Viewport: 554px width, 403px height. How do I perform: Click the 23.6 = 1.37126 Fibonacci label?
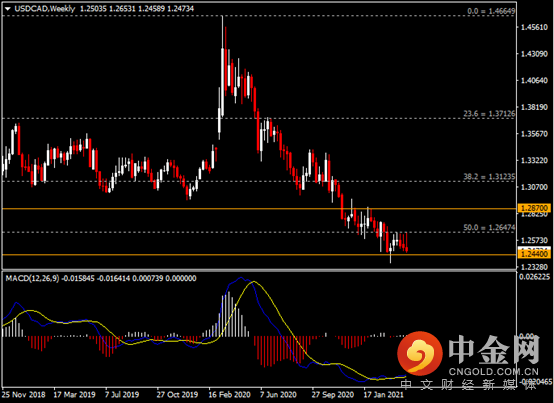(489, 114)
